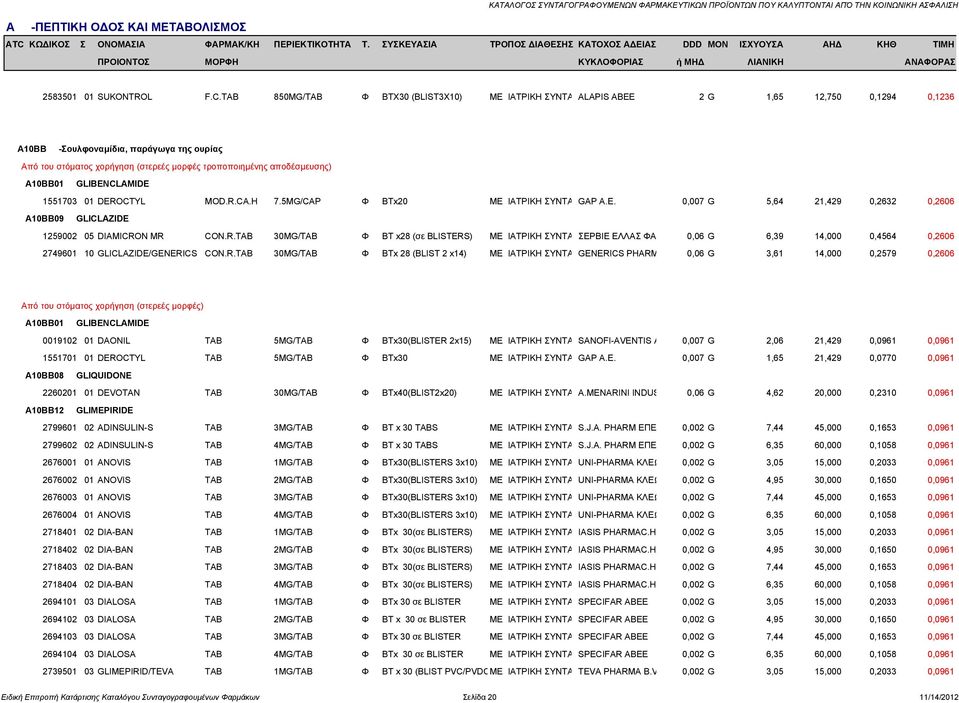Select product code "2718402"

pyautogui.click(x=59, y=550)
